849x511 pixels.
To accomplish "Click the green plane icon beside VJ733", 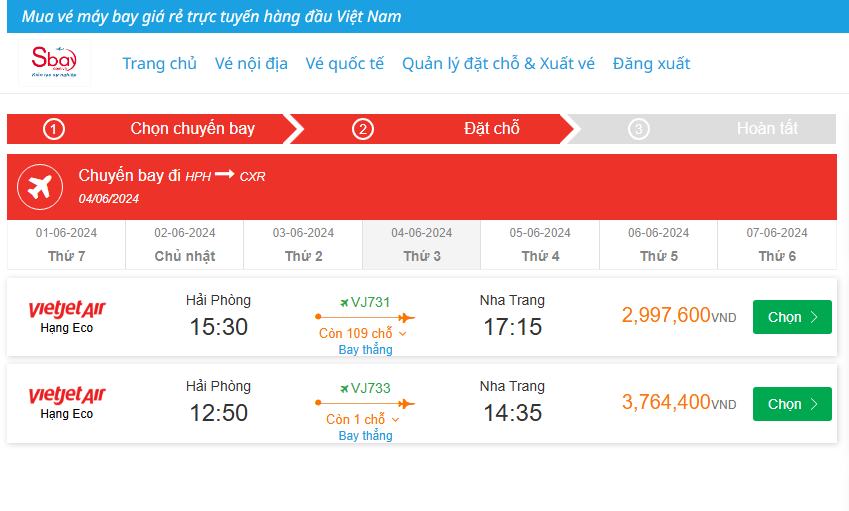I will tap(344, 388).
